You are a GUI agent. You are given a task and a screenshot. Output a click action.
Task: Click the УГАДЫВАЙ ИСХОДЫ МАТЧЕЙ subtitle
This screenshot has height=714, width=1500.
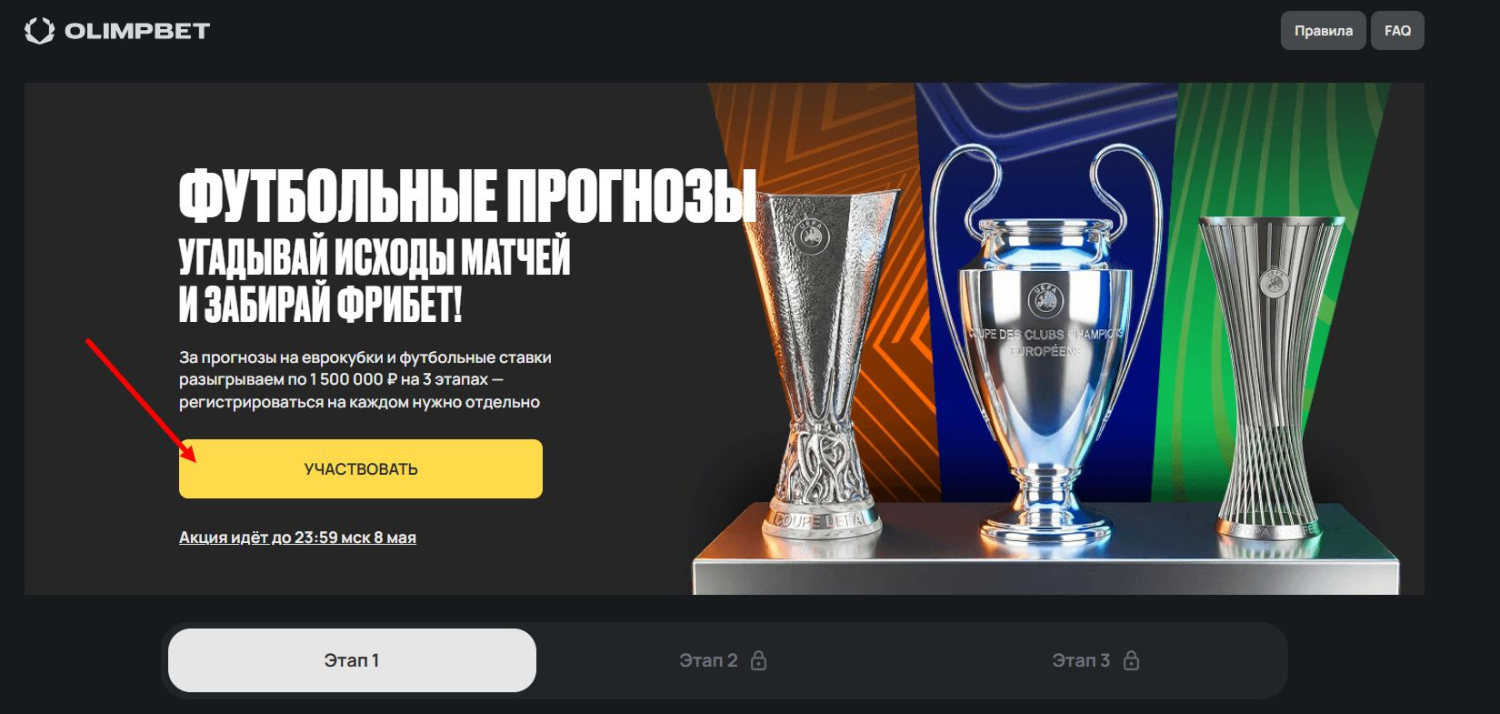[374, 259]
